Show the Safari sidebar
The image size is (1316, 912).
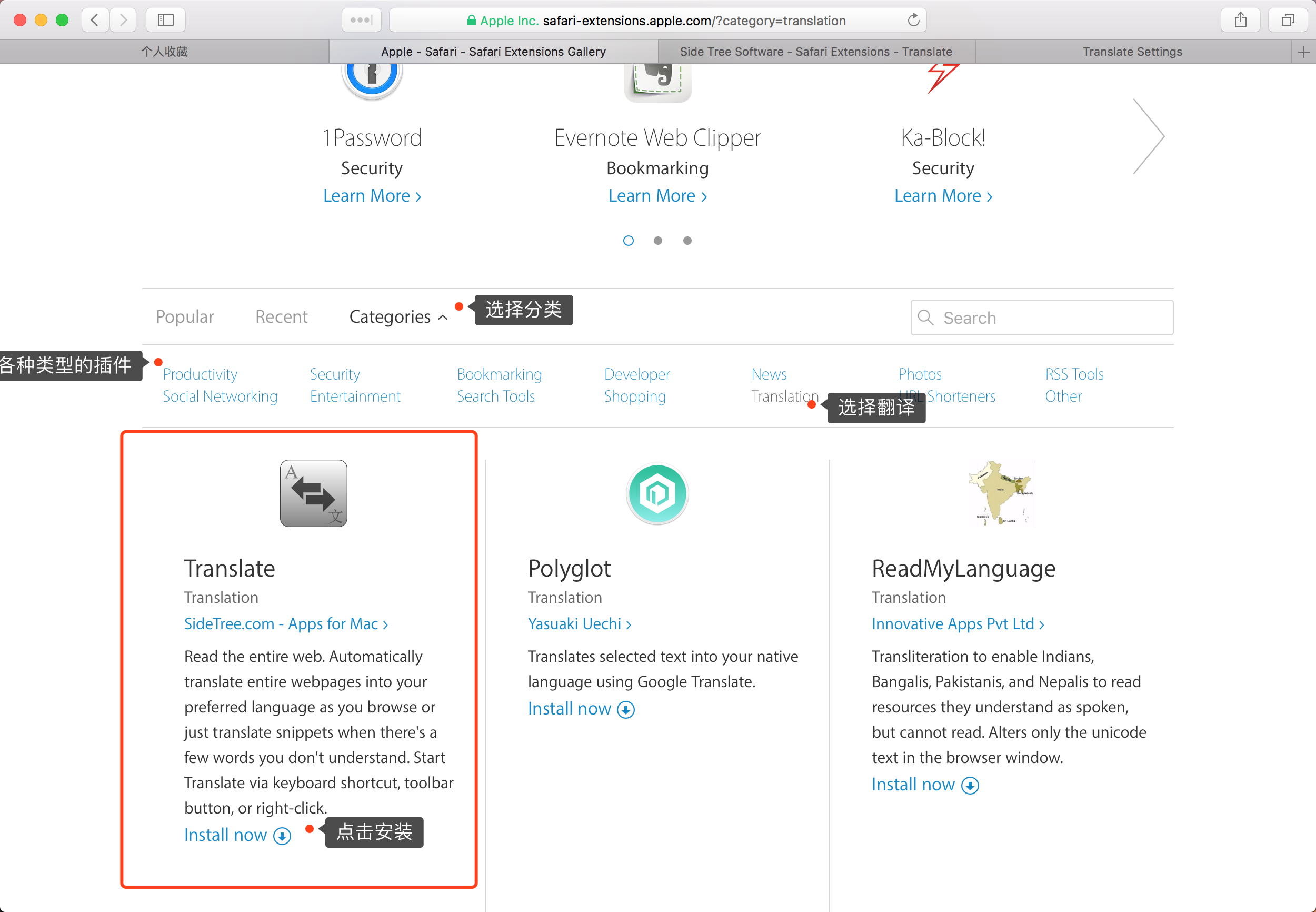click(166, 20)
